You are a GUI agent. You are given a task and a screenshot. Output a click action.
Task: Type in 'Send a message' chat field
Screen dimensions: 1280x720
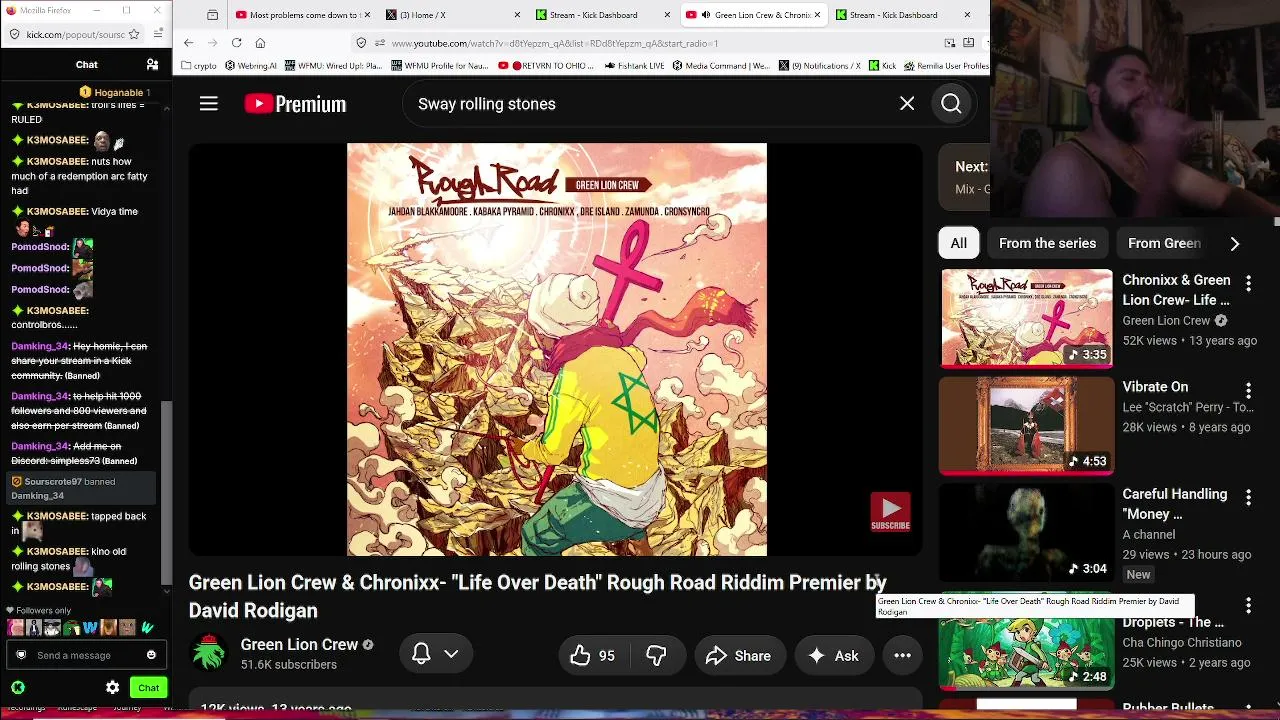pyautogui.click(x=87, y=655)
